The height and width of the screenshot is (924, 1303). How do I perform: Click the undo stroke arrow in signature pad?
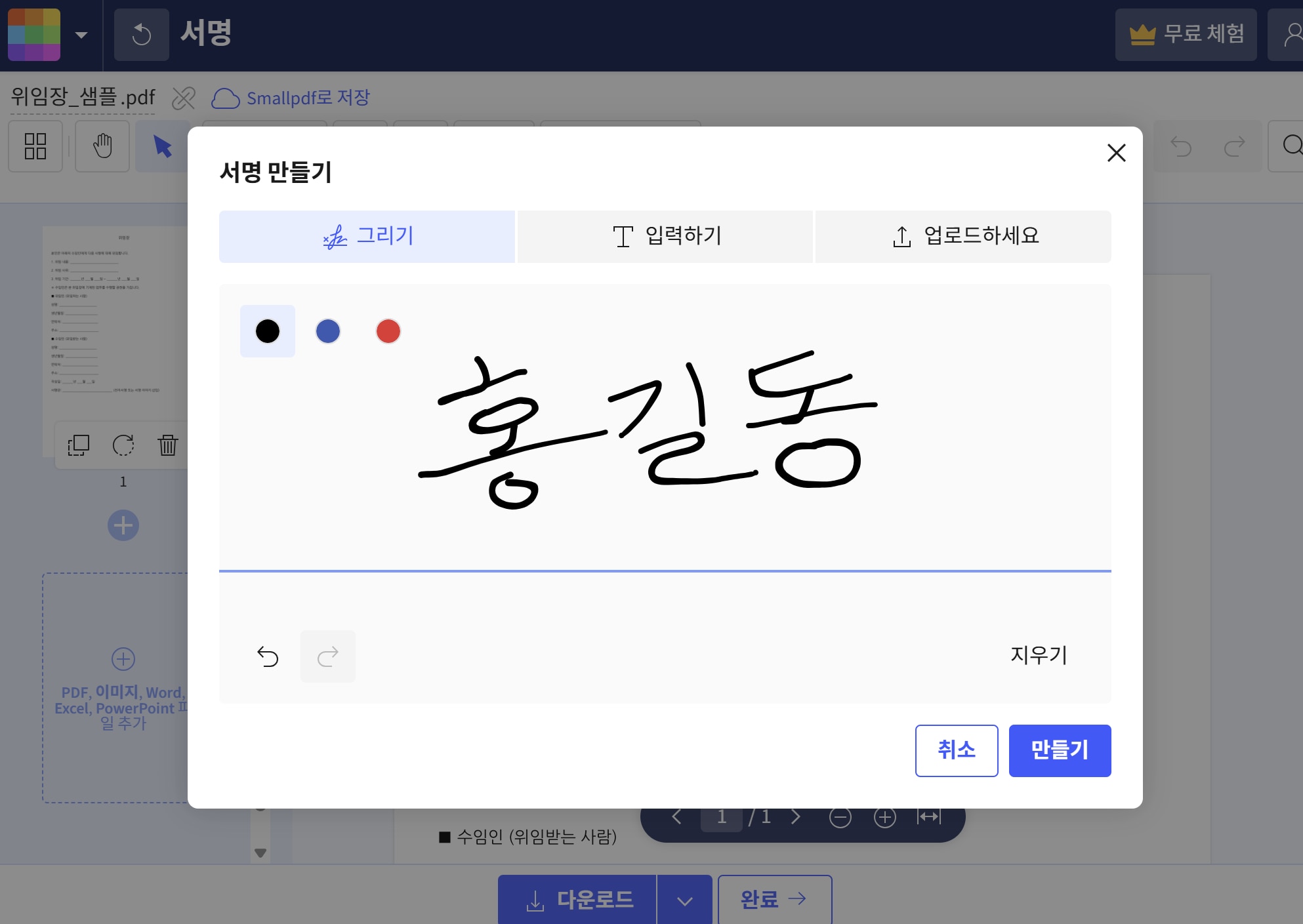[x=268, y=656]
